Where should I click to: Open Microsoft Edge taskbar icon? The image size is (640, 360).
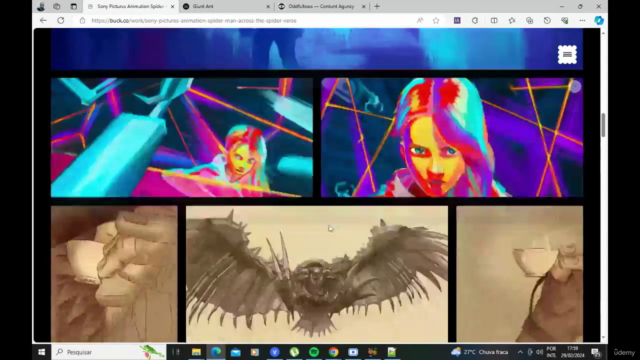pos(216,352)
